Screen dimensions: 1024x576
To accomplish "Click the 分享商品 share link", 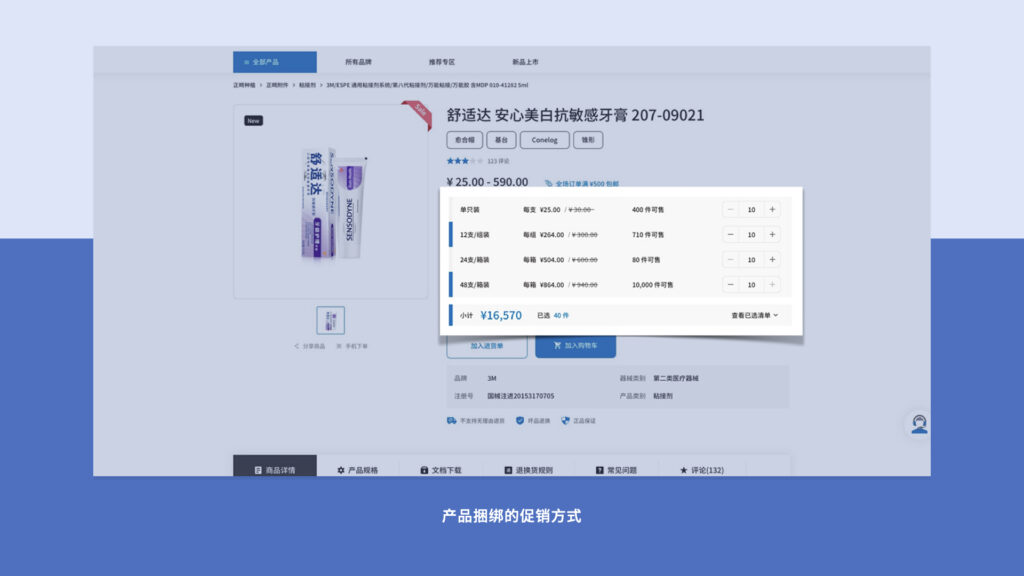I will pyautogui.click(x=310, y=346).
